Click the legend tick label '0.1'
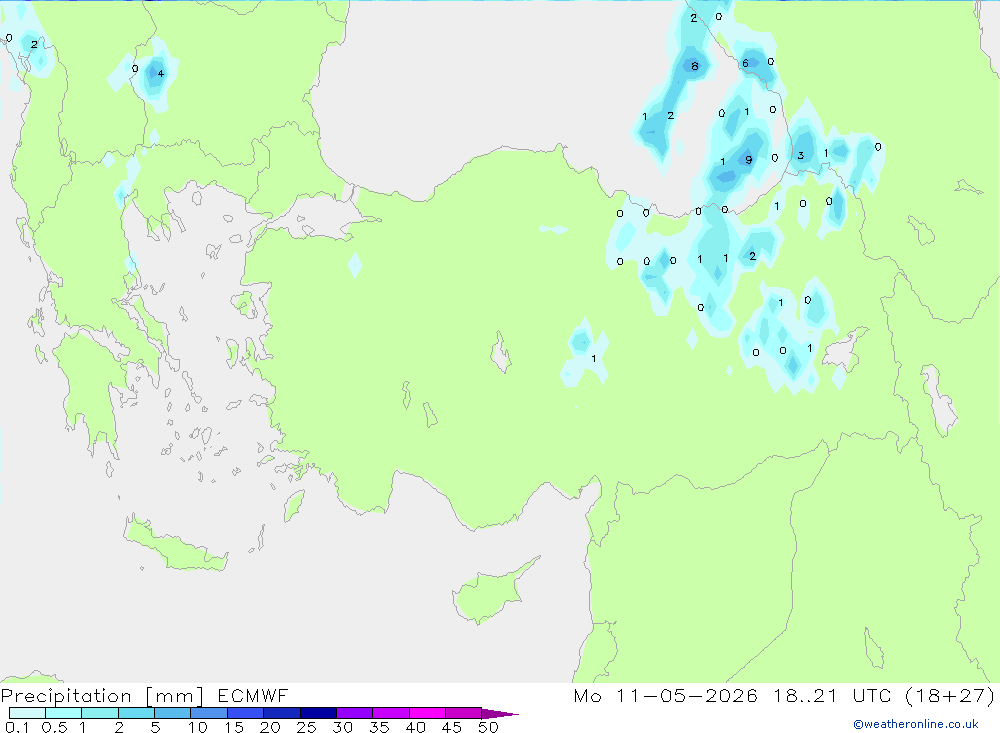The width and height of the screenshot is (1000, 733). click(17, 727)
